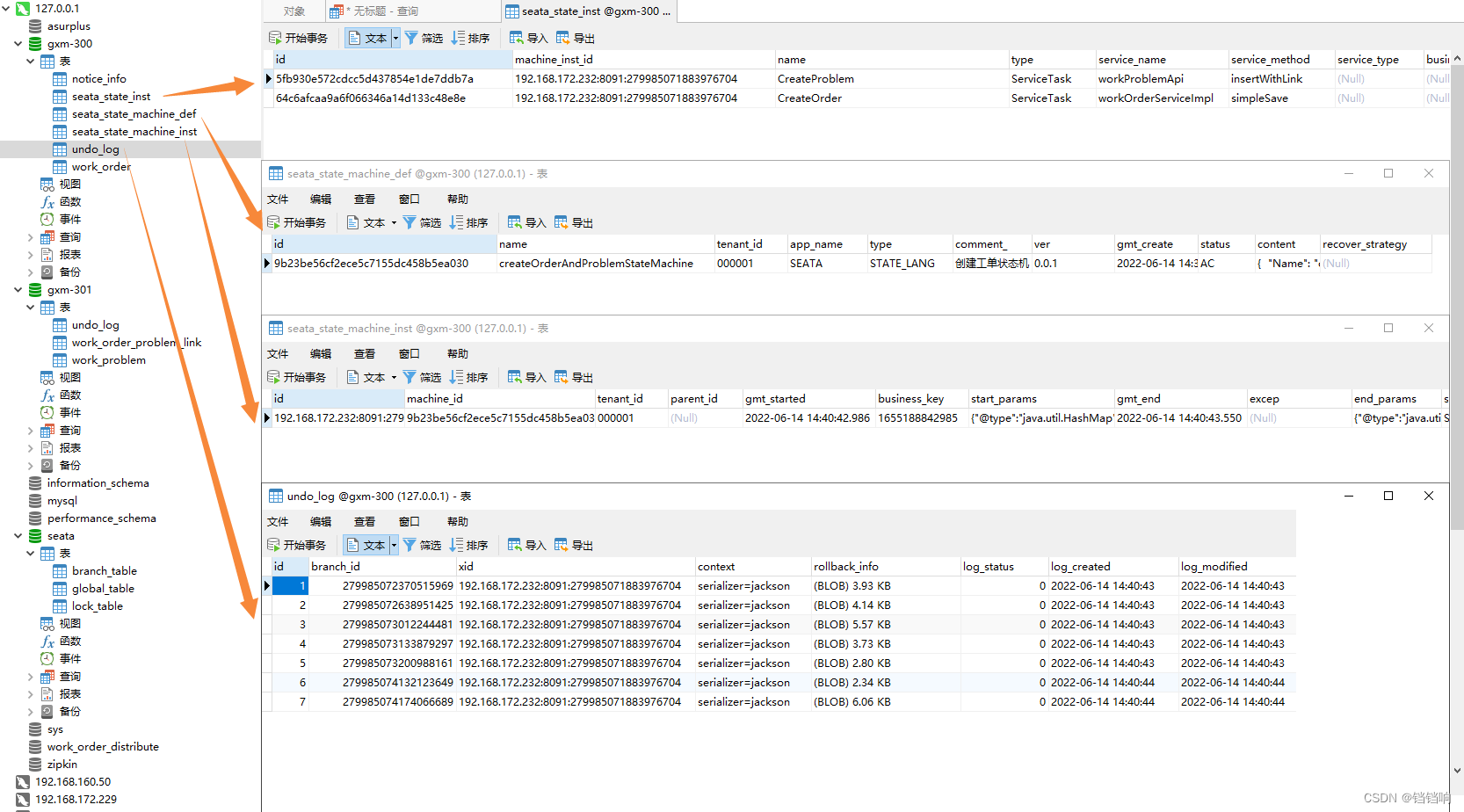The width and height of the screenshot is (1464, 812).
Task: Select seata_state_machine_def table in tree
Action: (134, 114)
